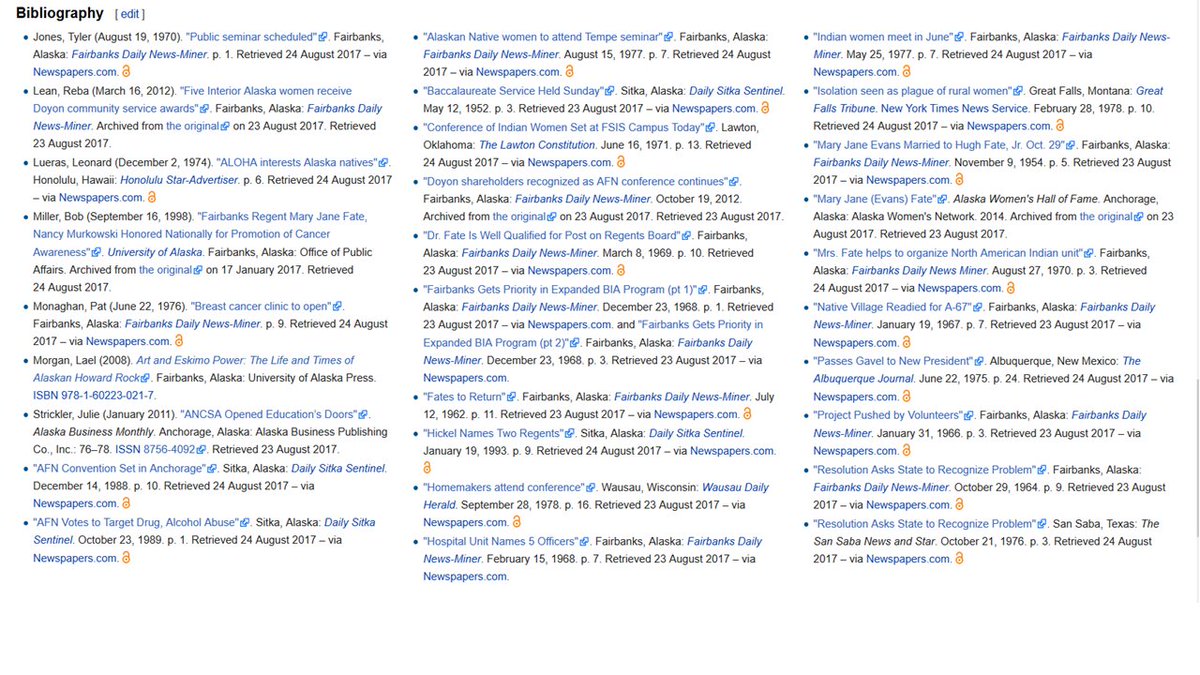This screenshot has width=1200, height=675.
Task: Follow The Lawton Constitution link
Action: pos(537,144)
